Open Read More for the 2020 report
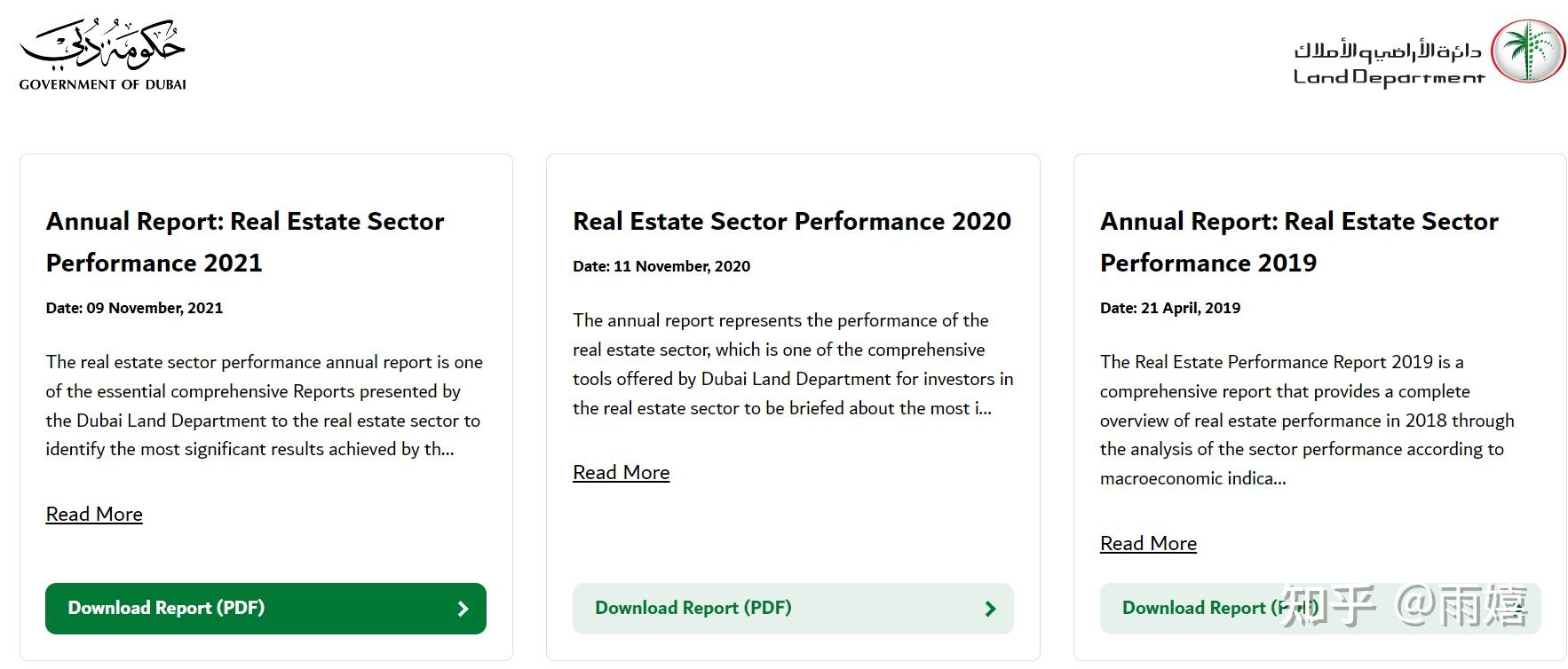Viewport: 1568px width, 669px height. 622,473
